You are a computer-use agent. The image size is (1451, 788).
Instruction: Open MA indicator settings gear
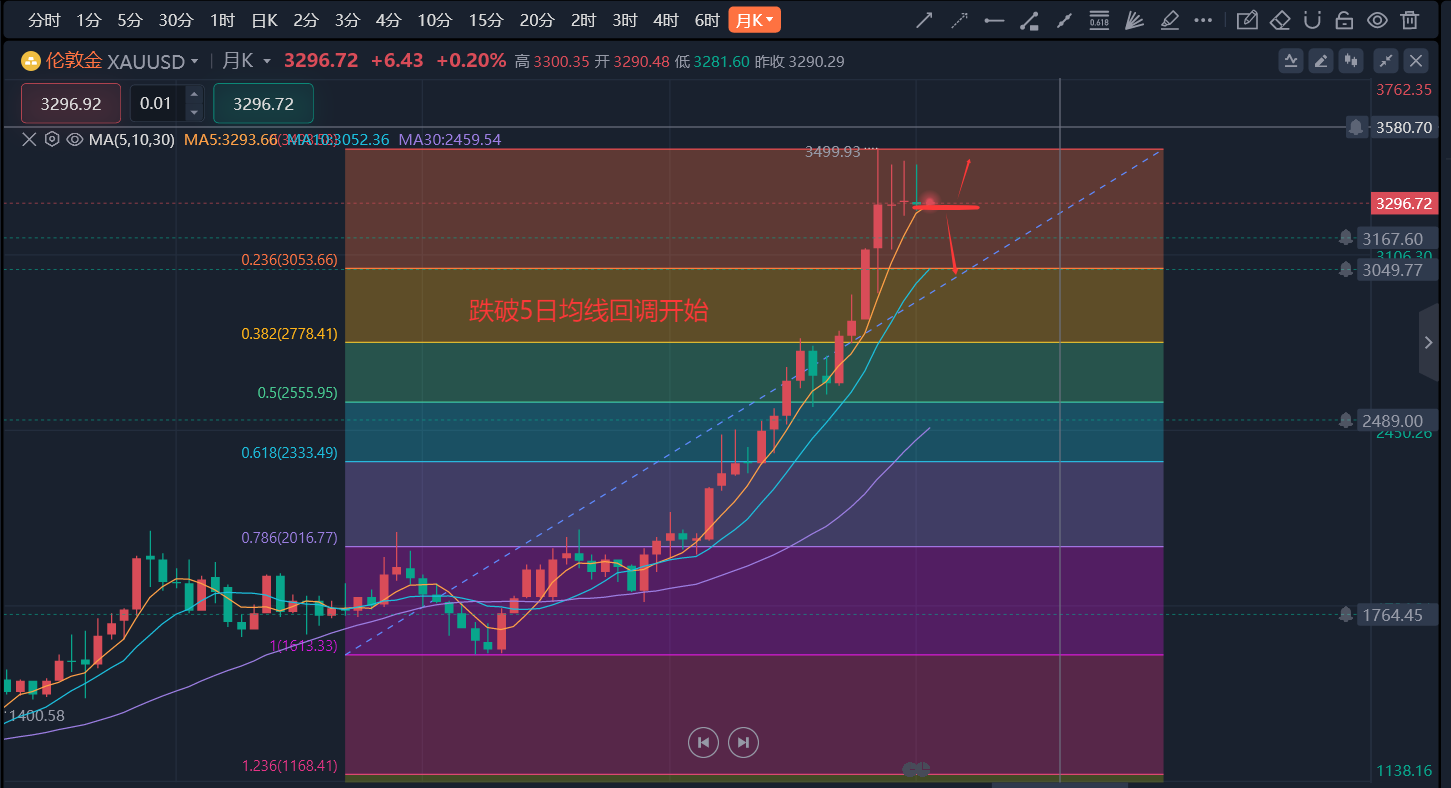(52, 140)
